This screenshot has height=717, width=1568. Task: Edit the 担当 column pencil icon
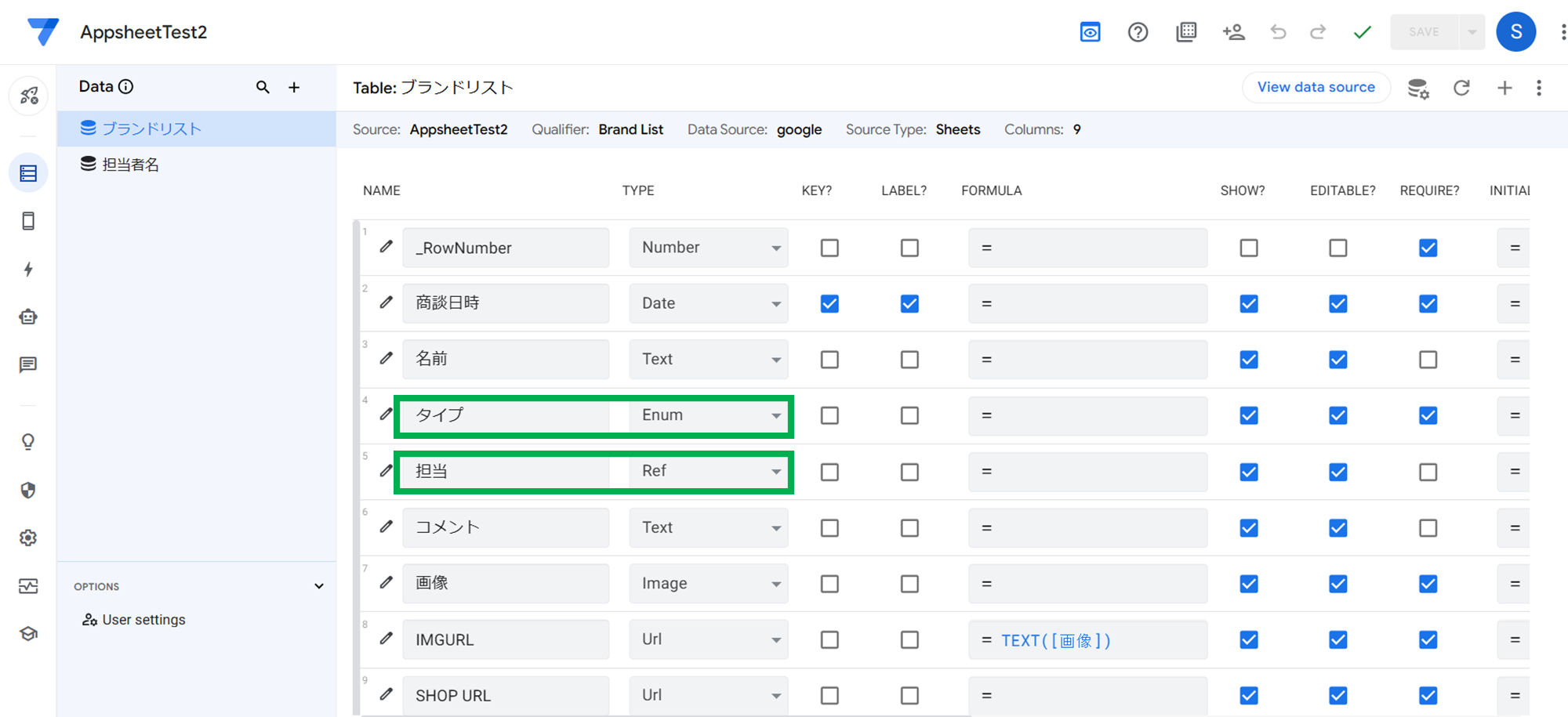point(386,471)
